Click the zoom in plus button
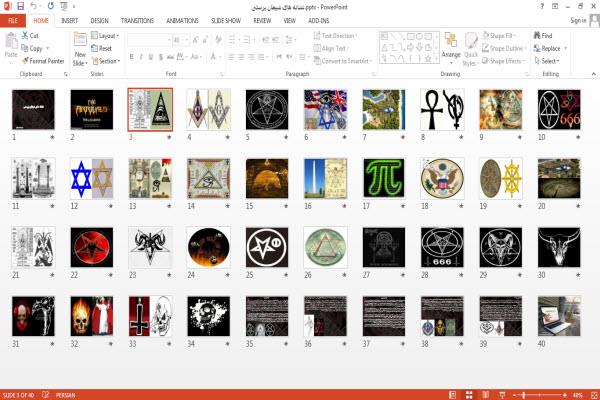The width and height of the screenshot is (600, 400). tap(564, 395)
